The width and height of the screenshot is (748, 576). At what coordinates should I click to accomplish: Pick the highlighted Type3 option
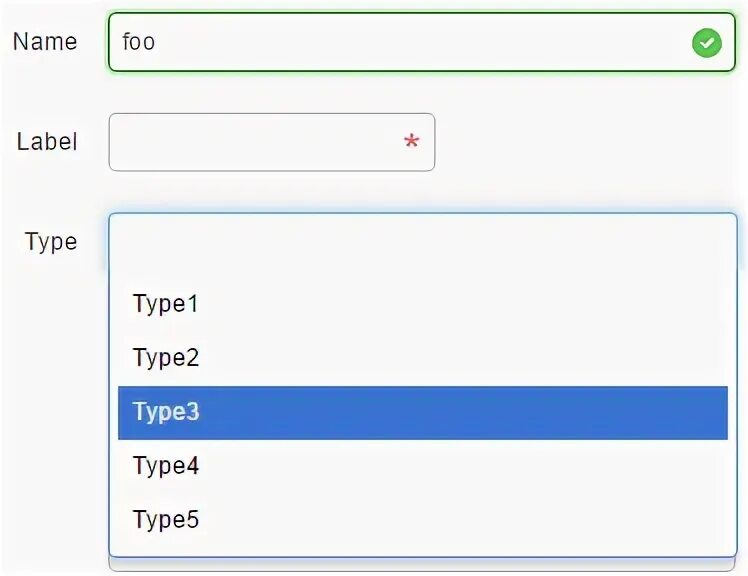click(x=166, y=412)
